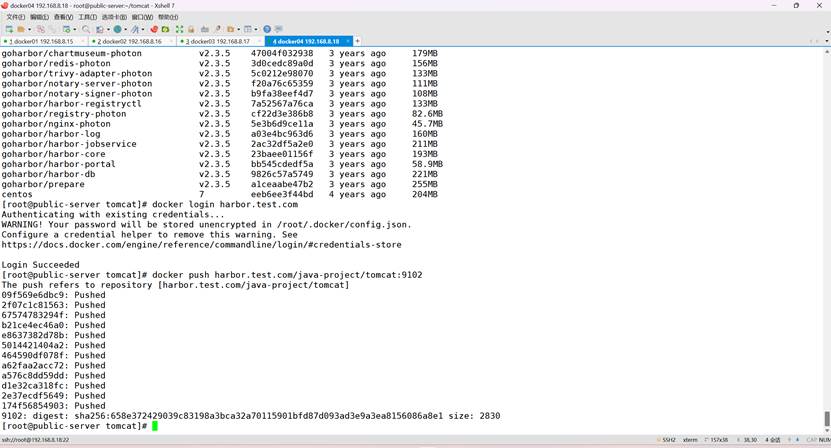Click the script pen toolbar icon
This screenshot has height=448, width=831.
(218, 29)
